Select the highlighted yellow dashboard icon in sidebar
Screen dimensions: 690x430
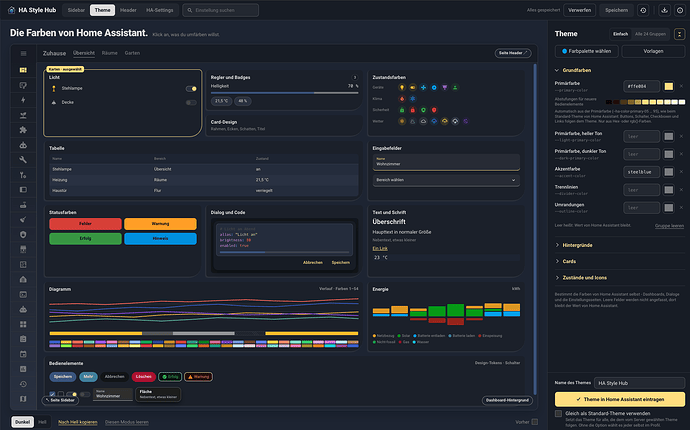(x=23, y=70)
